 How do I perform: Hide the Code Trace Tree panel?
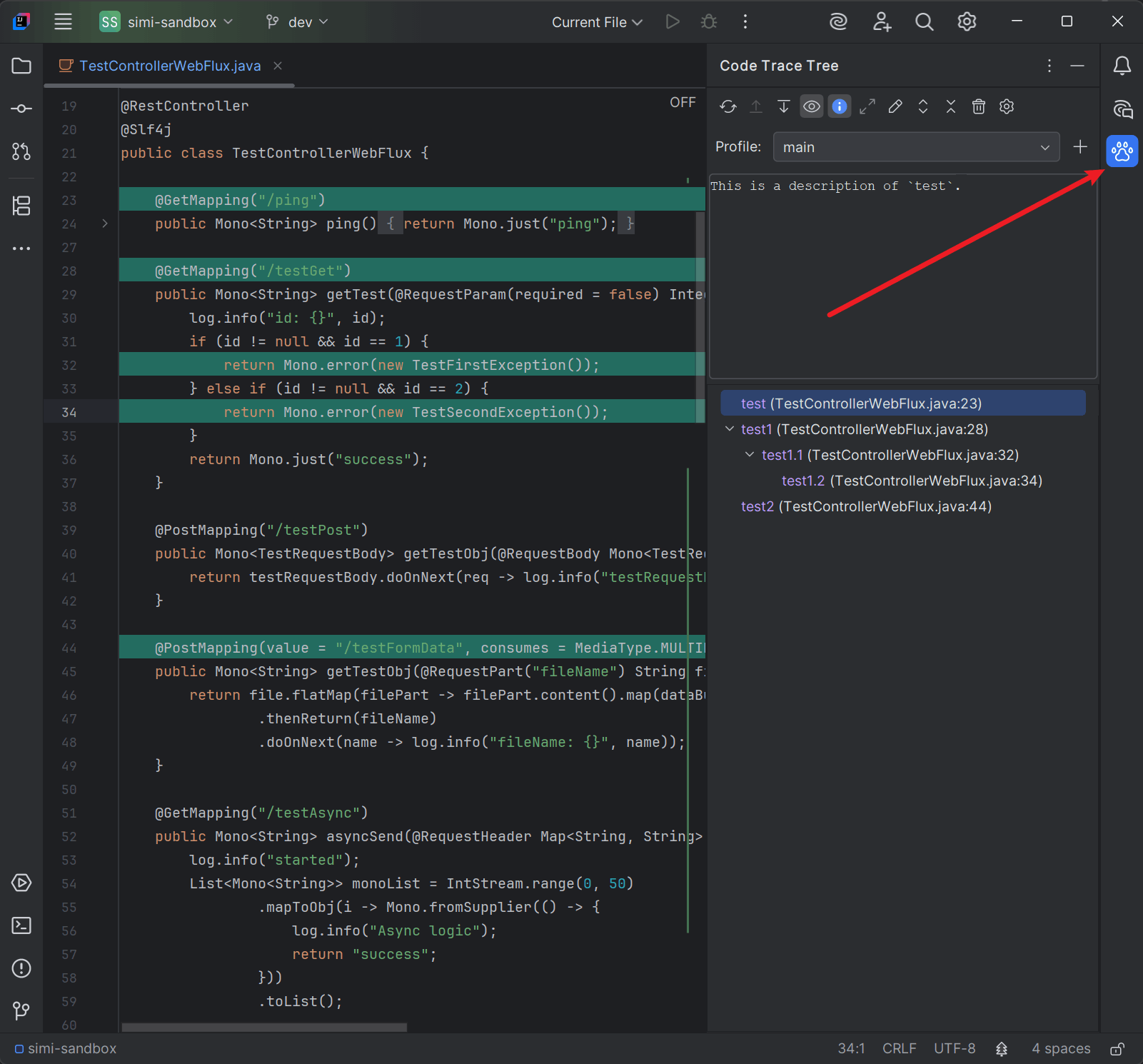1077,66
